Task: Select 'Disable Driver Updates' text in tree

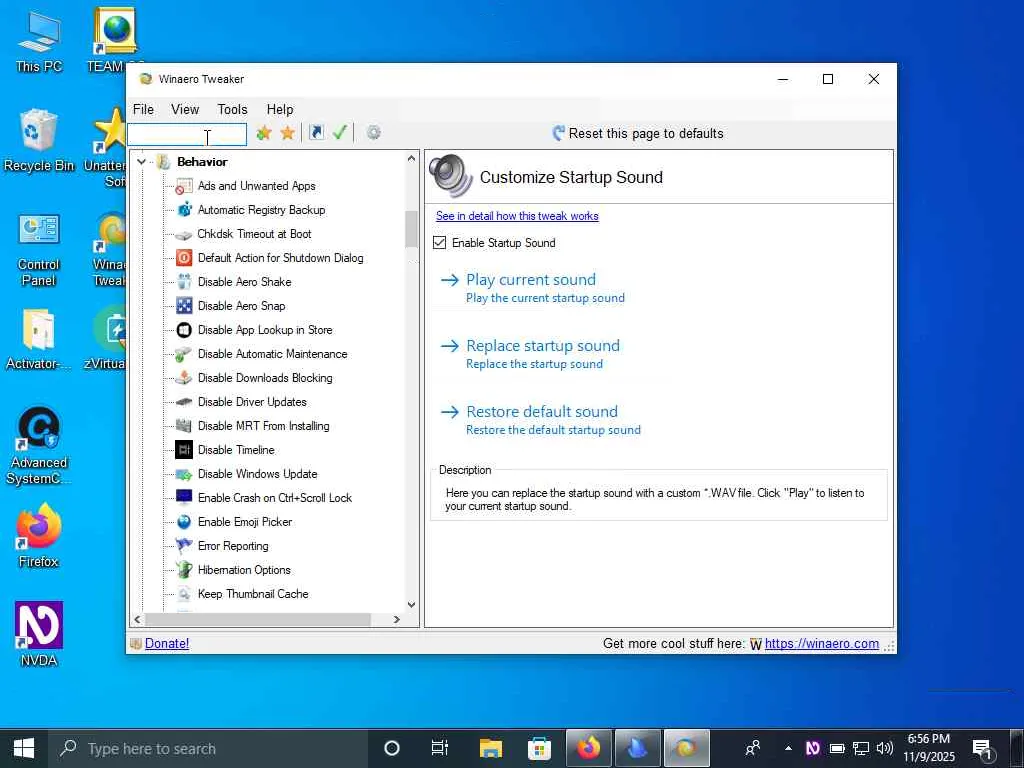Action: pyautogui.click(x=252, y=402)
